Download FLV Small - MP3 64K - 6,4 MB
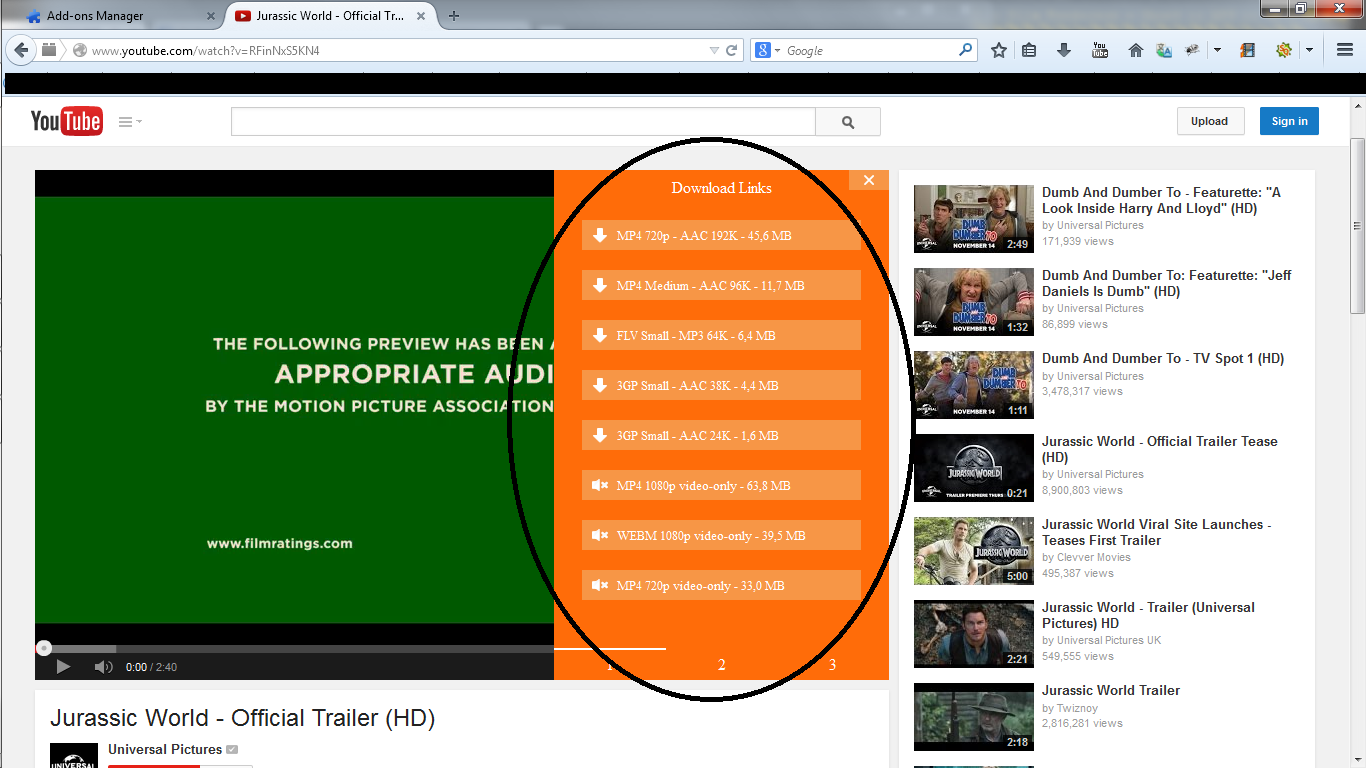The width and height of the screenshot is (1366, 768). pyautogui.click(x=721, y=336)
